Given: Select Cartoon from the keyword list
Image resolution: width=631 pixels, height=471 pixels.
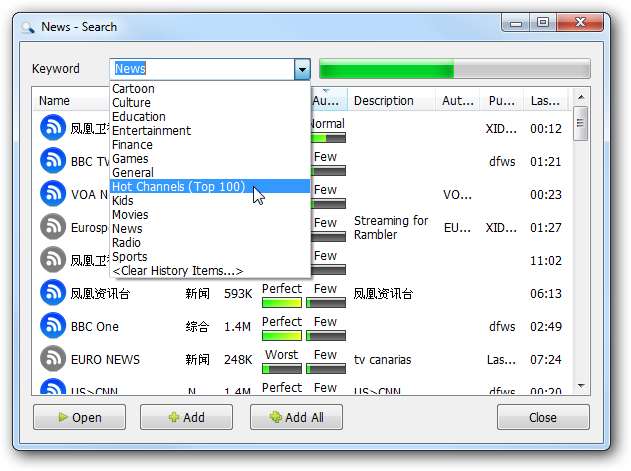Looking at the screenshot, I should pos(210,89).
